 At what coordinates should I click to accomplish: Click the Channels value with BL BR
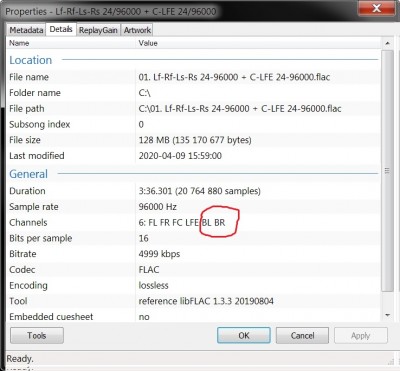[182, 222]
